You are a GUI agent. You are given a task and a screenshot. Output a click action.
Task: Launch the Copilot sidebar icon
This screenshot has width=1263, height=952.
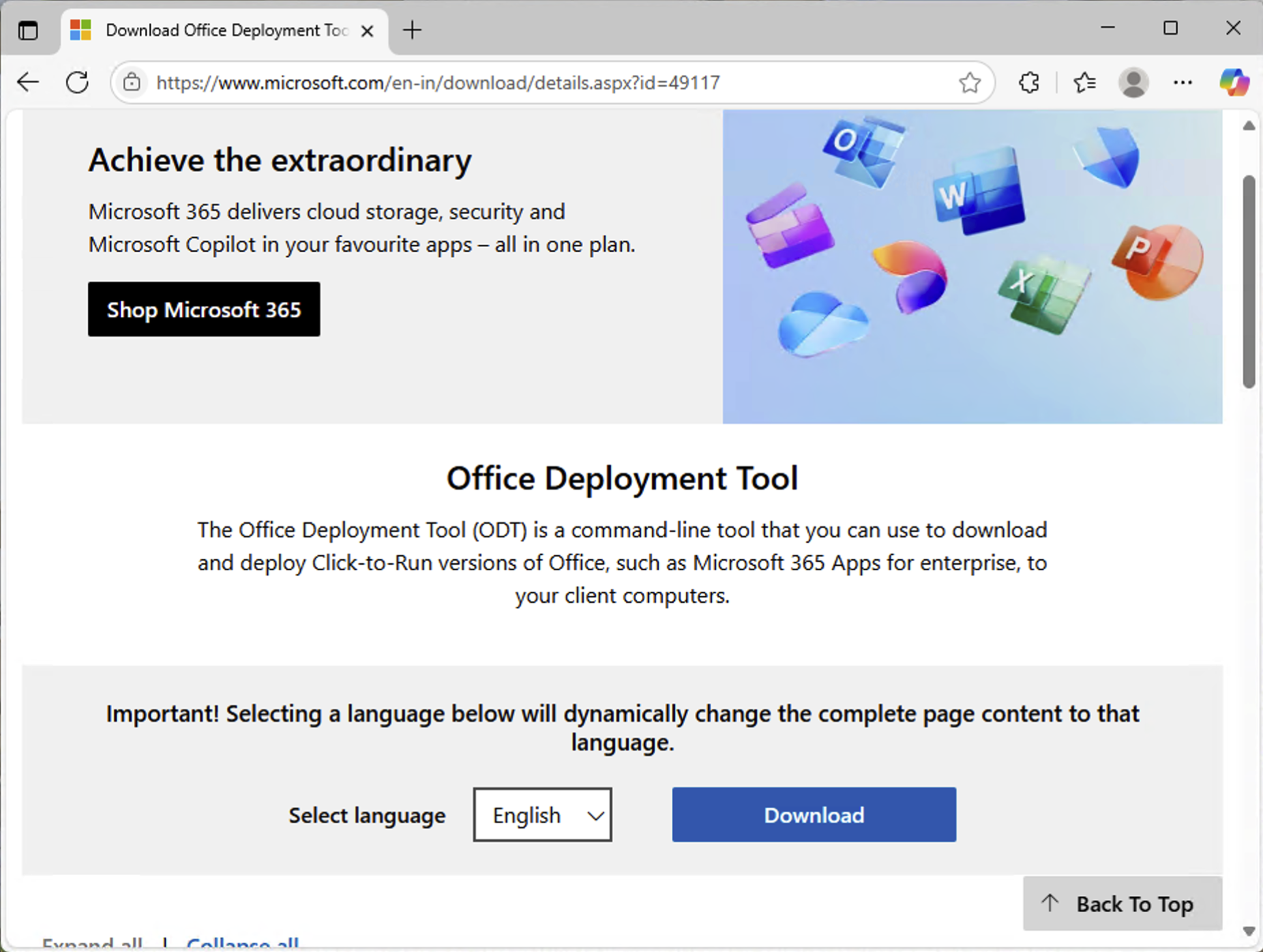click(1234, 83)
